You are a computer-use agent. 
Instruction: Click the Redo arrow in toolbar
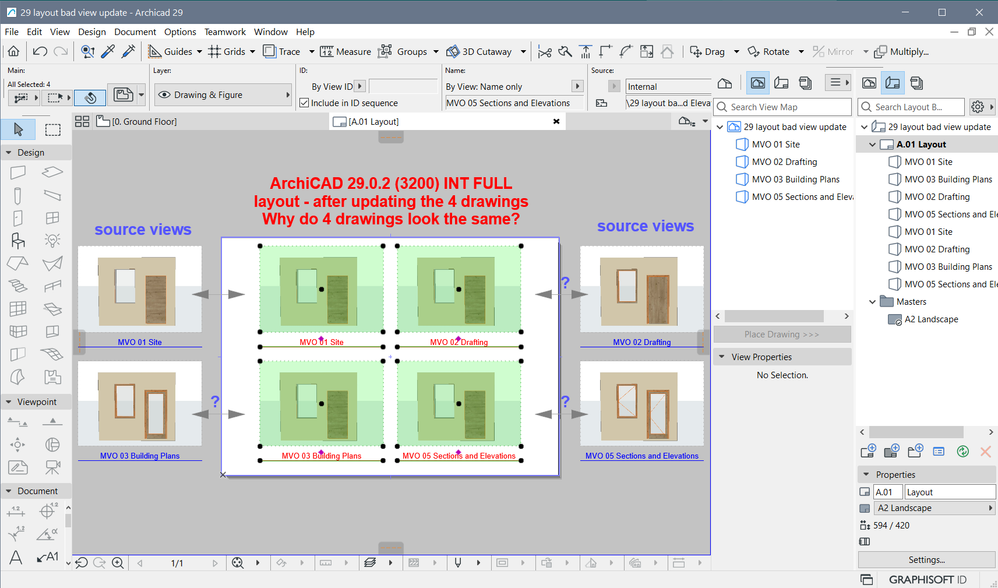tap(60, 52)
